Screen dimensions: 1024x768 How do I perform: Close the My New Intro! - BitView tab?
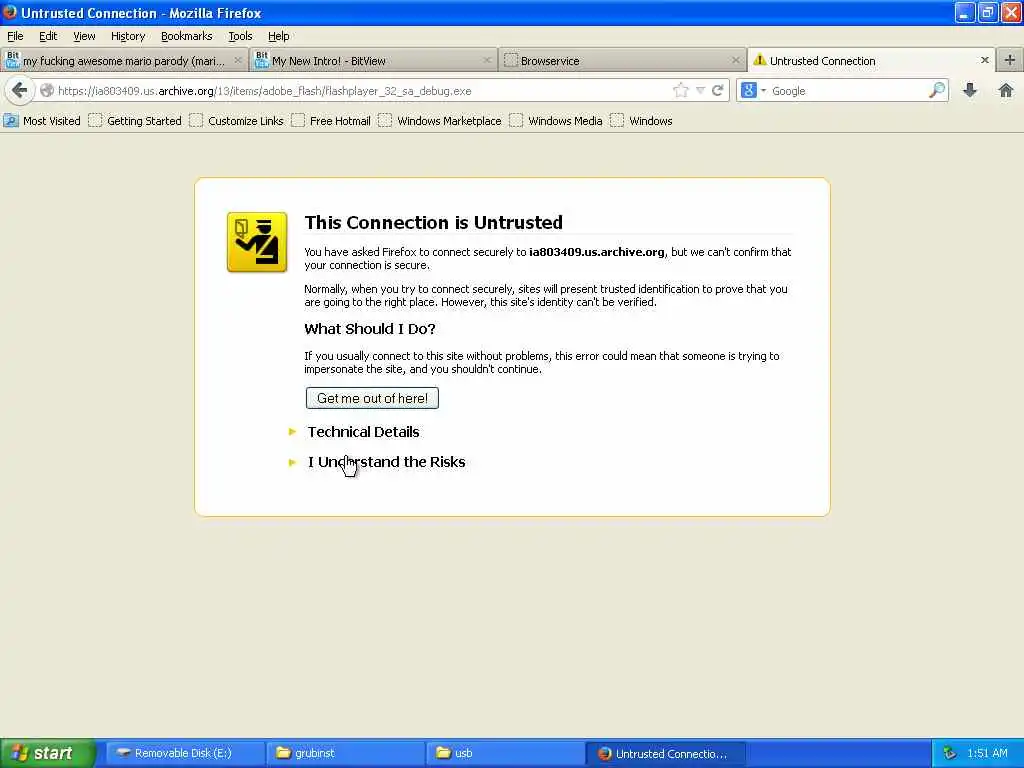click(x=487, y=60)
